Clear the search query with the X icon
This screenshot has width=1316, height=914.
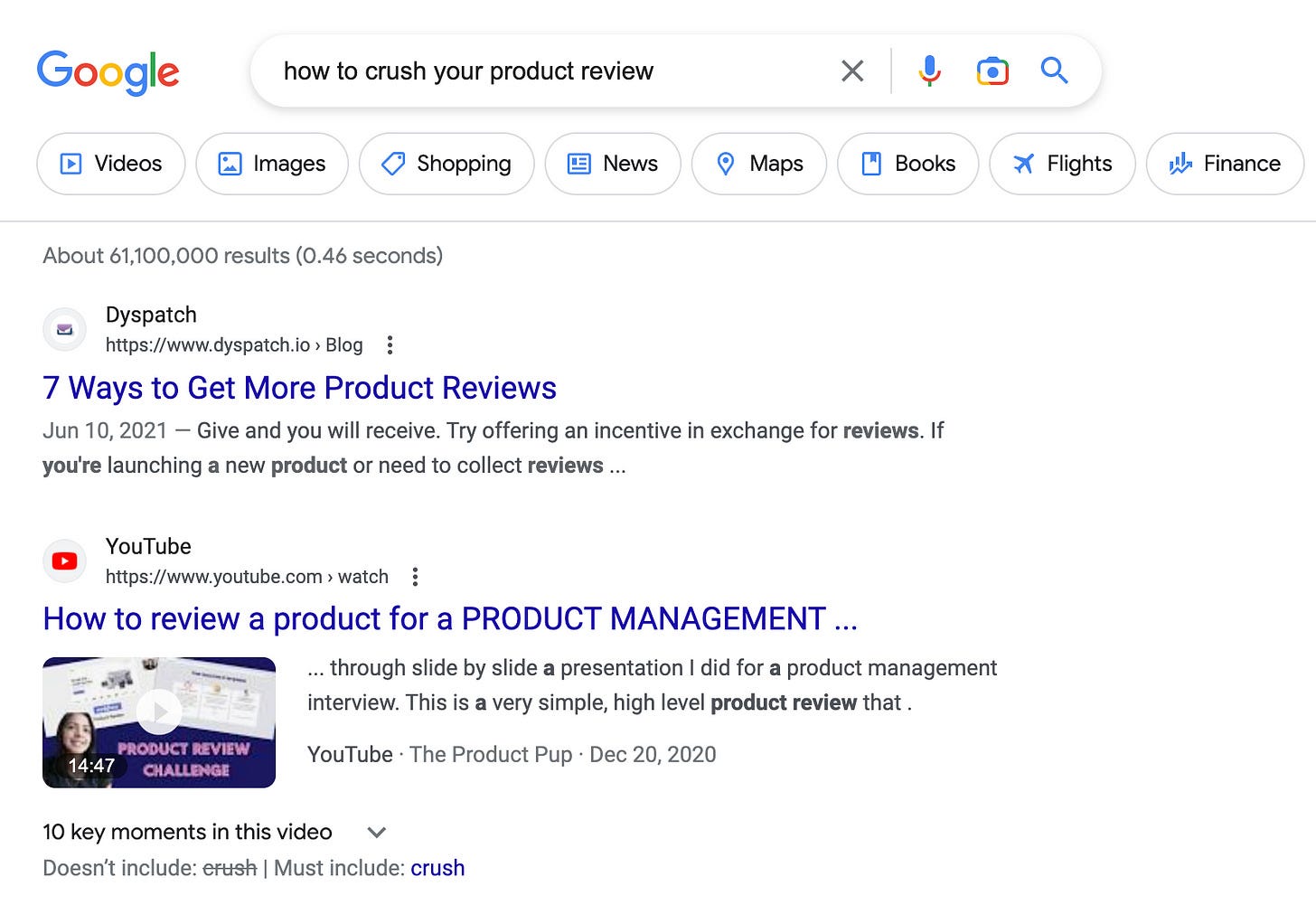point(851,70)
